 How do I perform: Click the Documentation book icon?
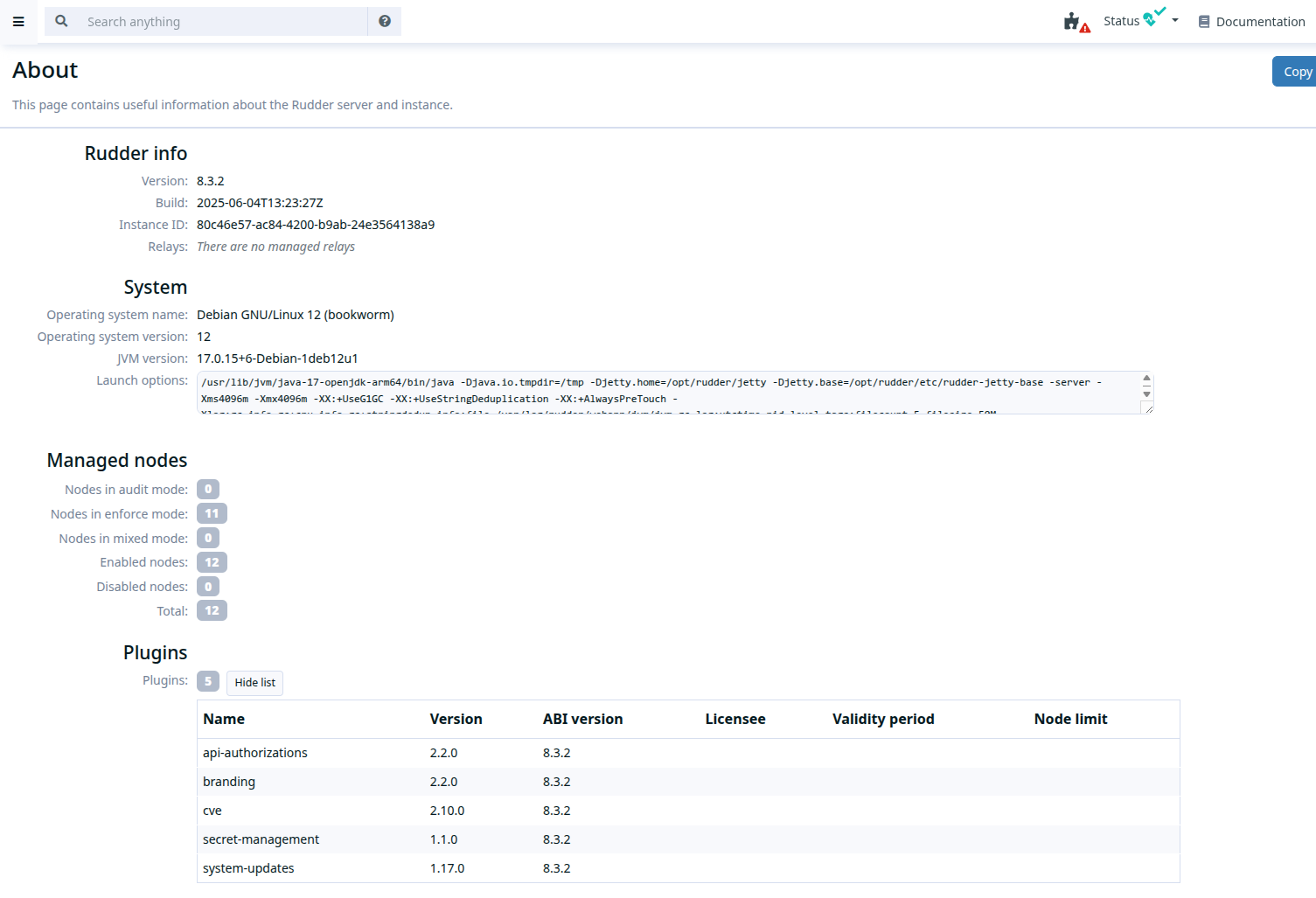(x=1204, y=22)
